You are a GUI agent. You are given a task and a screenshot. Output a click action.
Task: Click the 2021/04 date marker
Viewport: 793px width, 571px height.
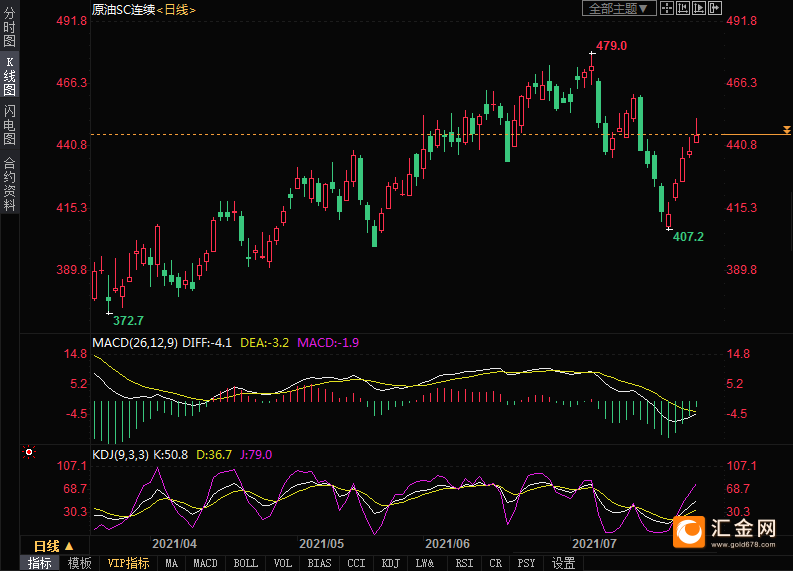click(x=174, y=544)
